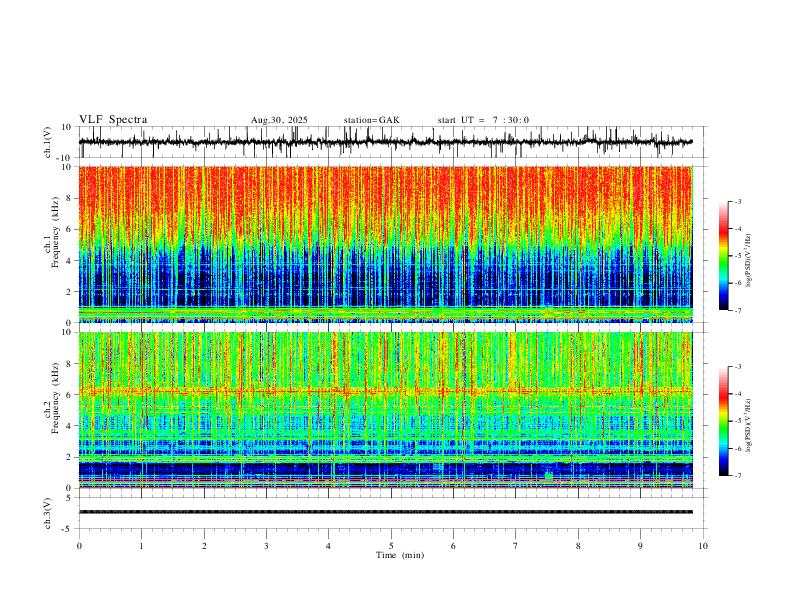Click the "8" kHz tick on ch.1 frequency axis

point(70,198)
